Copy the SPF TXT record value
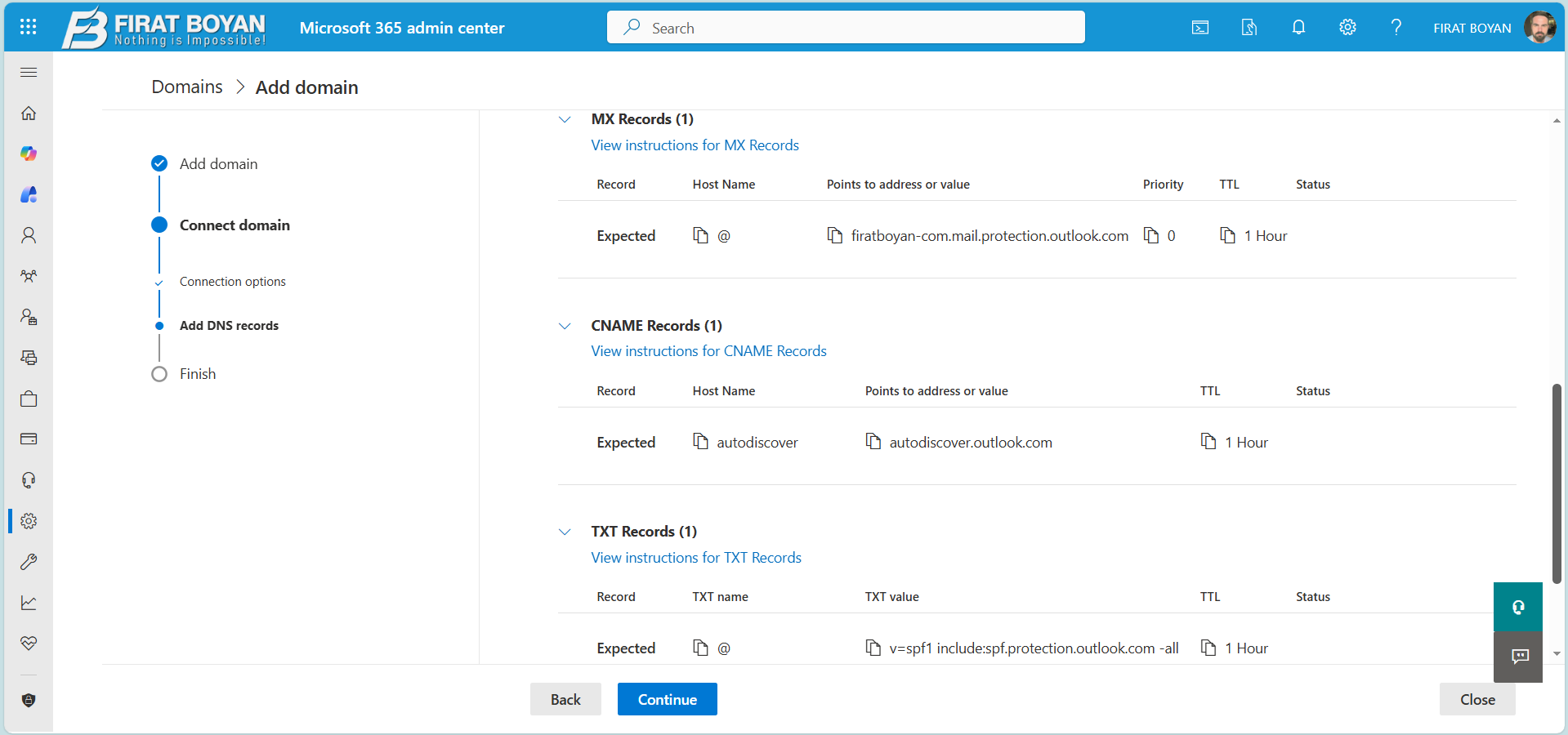 coord(873,648)
